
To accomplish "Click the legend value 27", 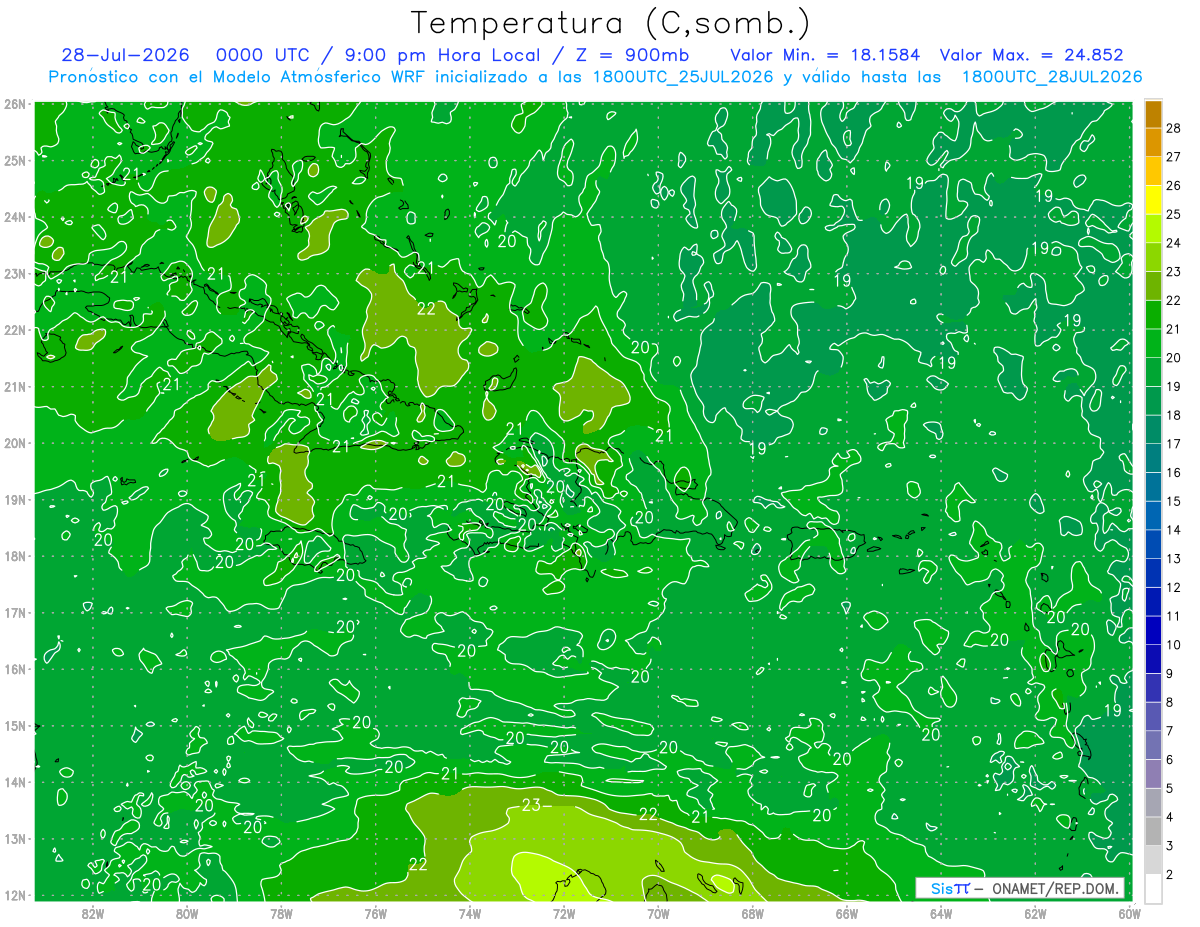I will [x=1174, y=156].
